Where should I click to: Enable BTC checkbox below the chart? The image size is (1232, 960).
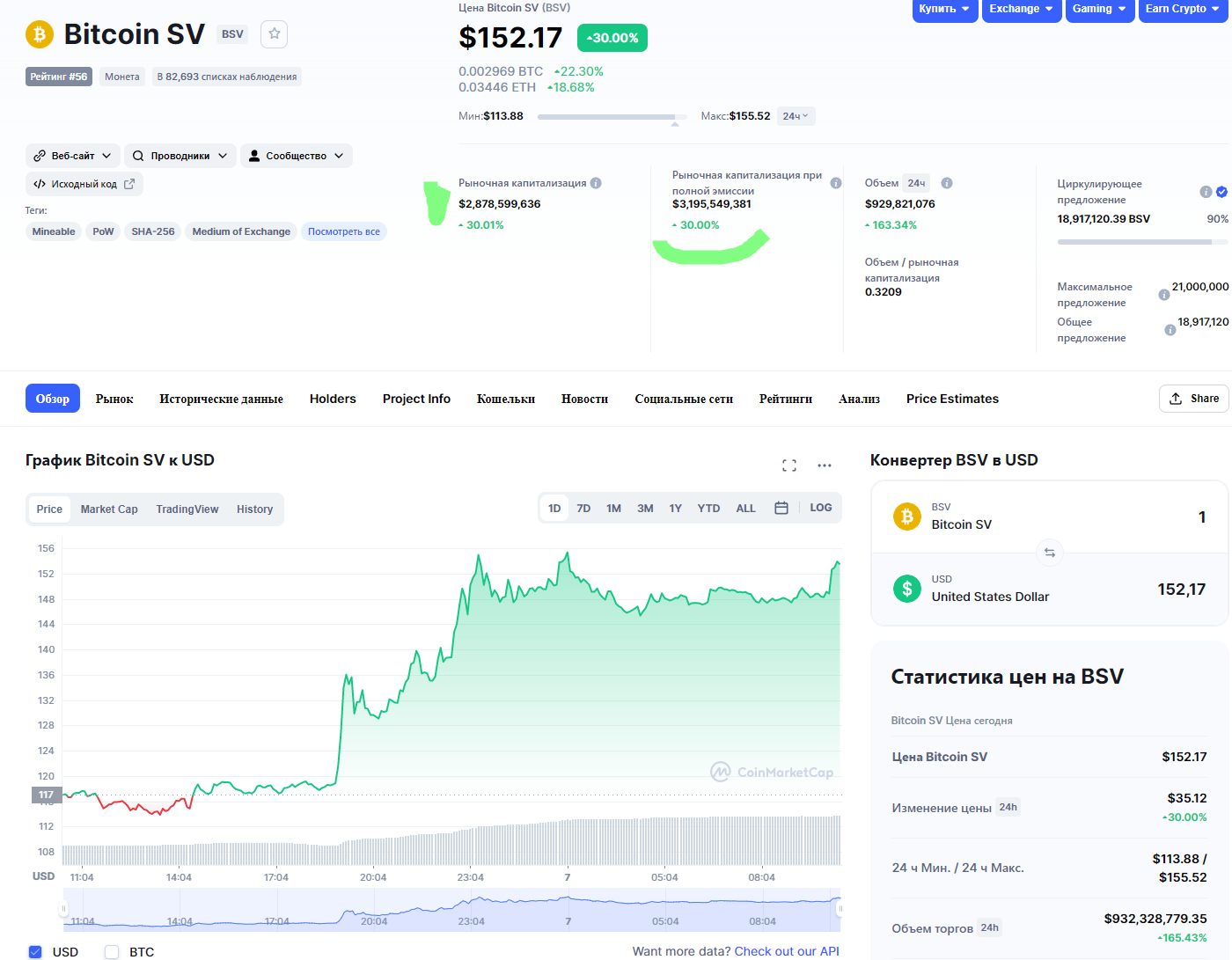(x=112, y=952)
